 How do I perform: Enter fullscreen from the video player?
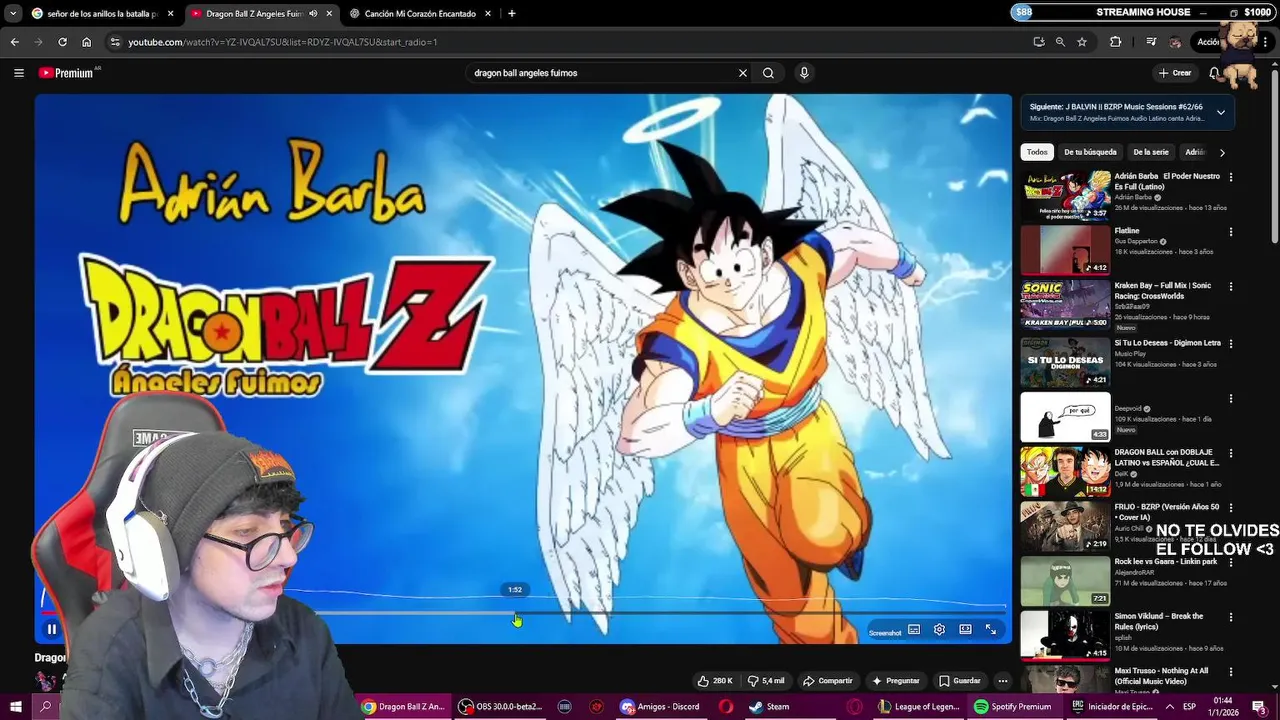[991, 630]
